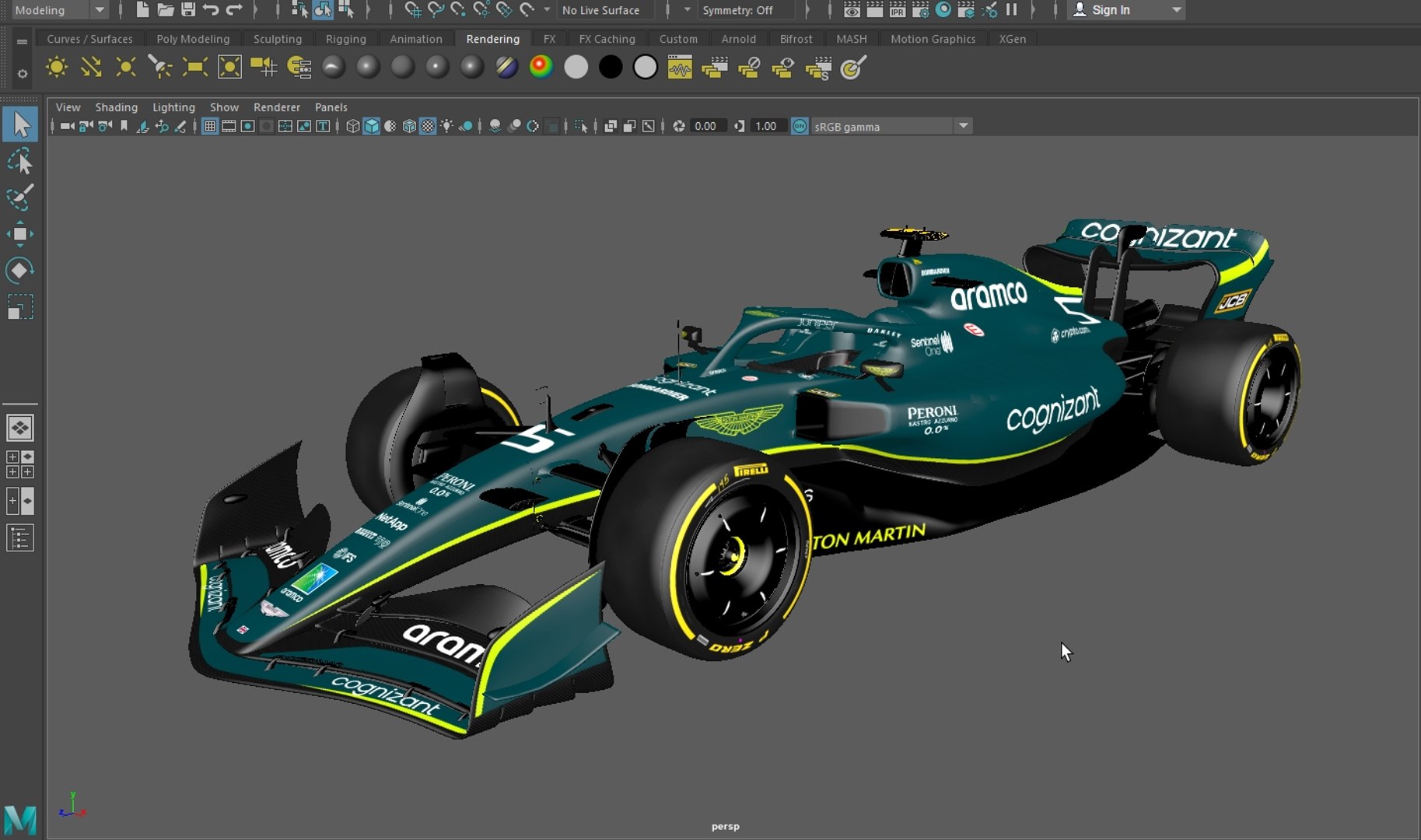The image size is (1421, 840).
Task: Toggle use all lights bulb icon
Action: pyautogui.click(x=447, y=126)
